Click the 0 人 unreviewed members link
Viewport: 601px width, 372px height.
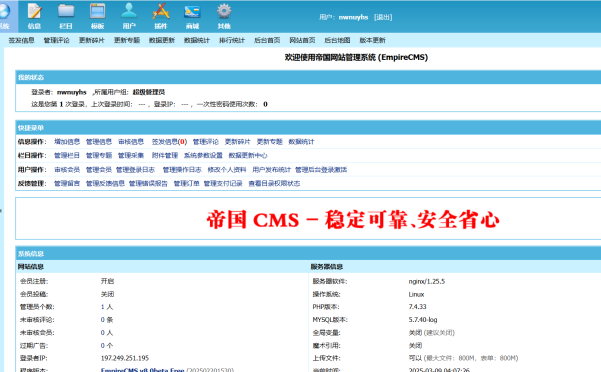(x=107, y=333)
